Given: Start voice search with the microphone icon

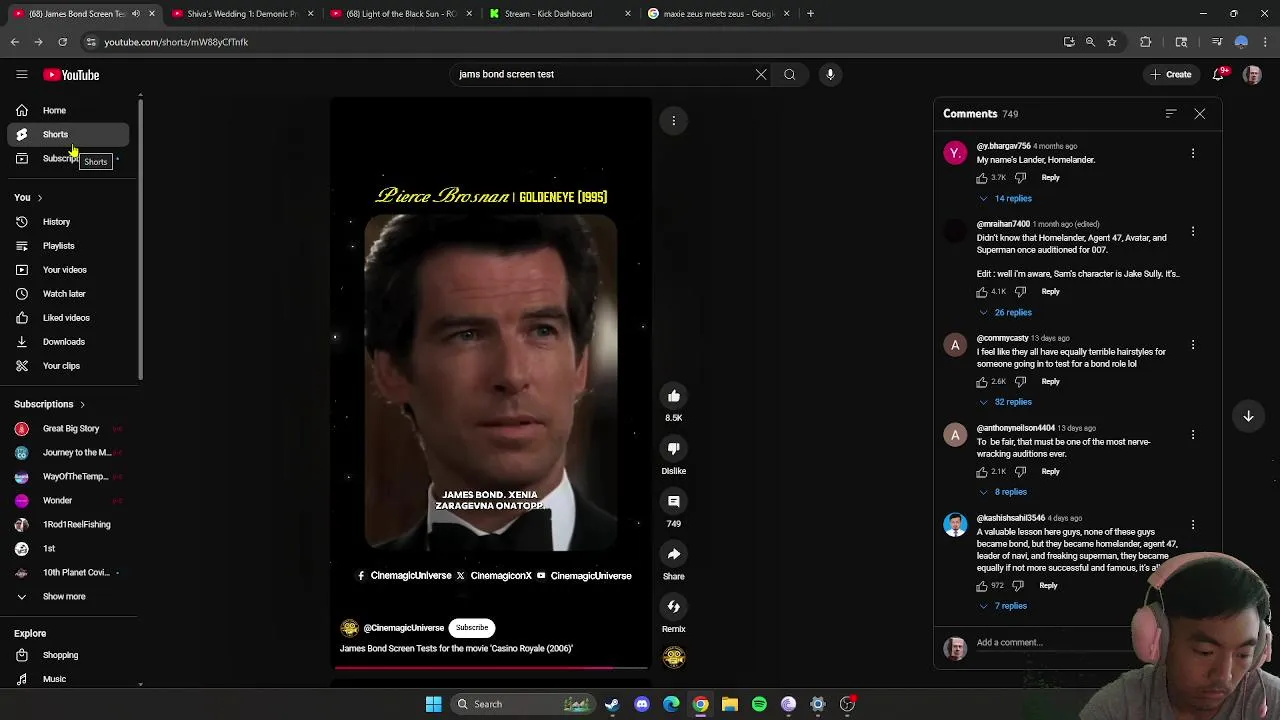Looking at the screenshot, I should [830, 74].
